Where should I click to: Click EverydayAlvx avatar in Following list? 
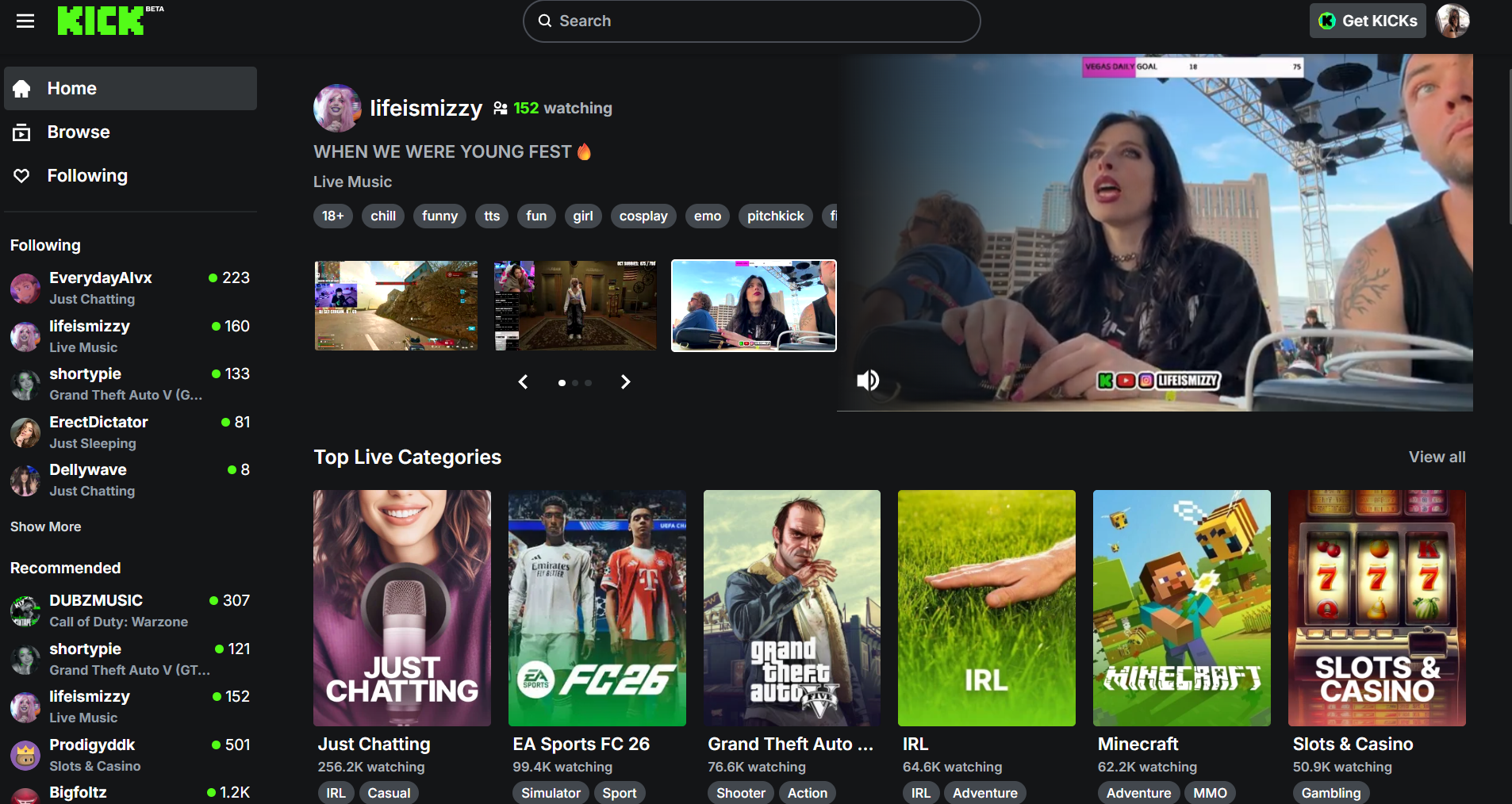click(x=25, y=289)
